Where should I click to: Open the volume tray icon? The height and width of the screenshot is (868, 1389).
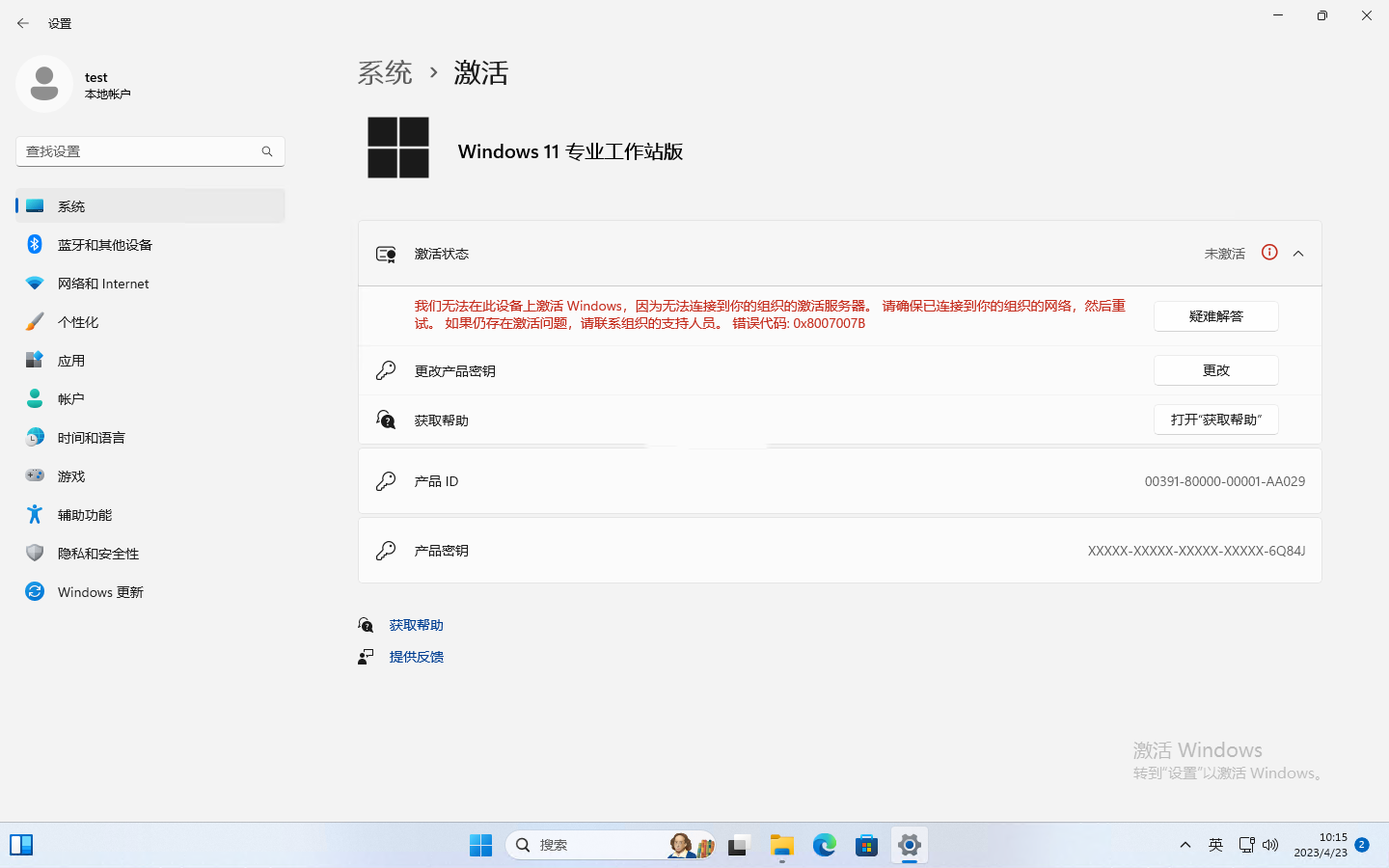[x=1270, y=845]
